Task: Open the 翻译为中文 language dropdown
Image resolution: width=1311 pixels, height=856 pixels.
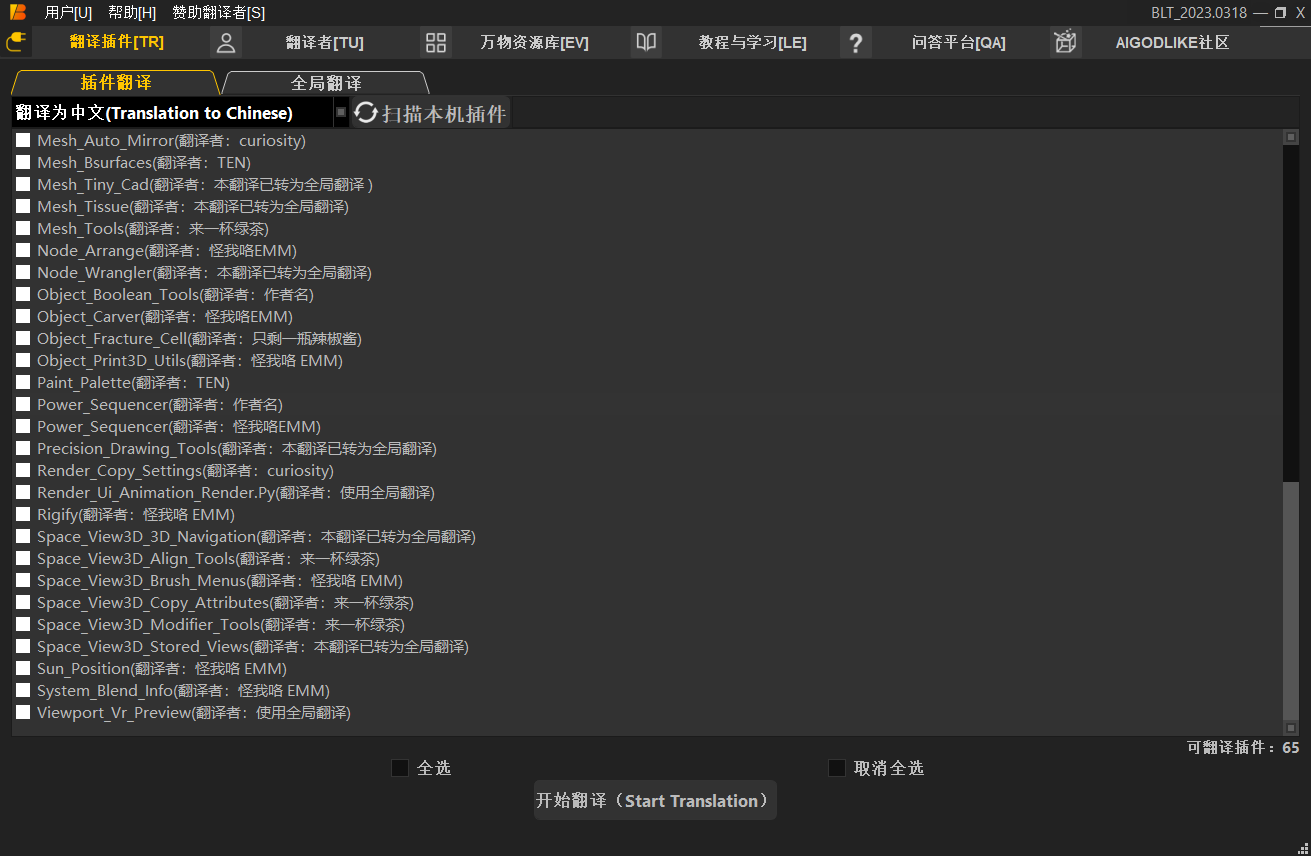Action: point(180,113)
